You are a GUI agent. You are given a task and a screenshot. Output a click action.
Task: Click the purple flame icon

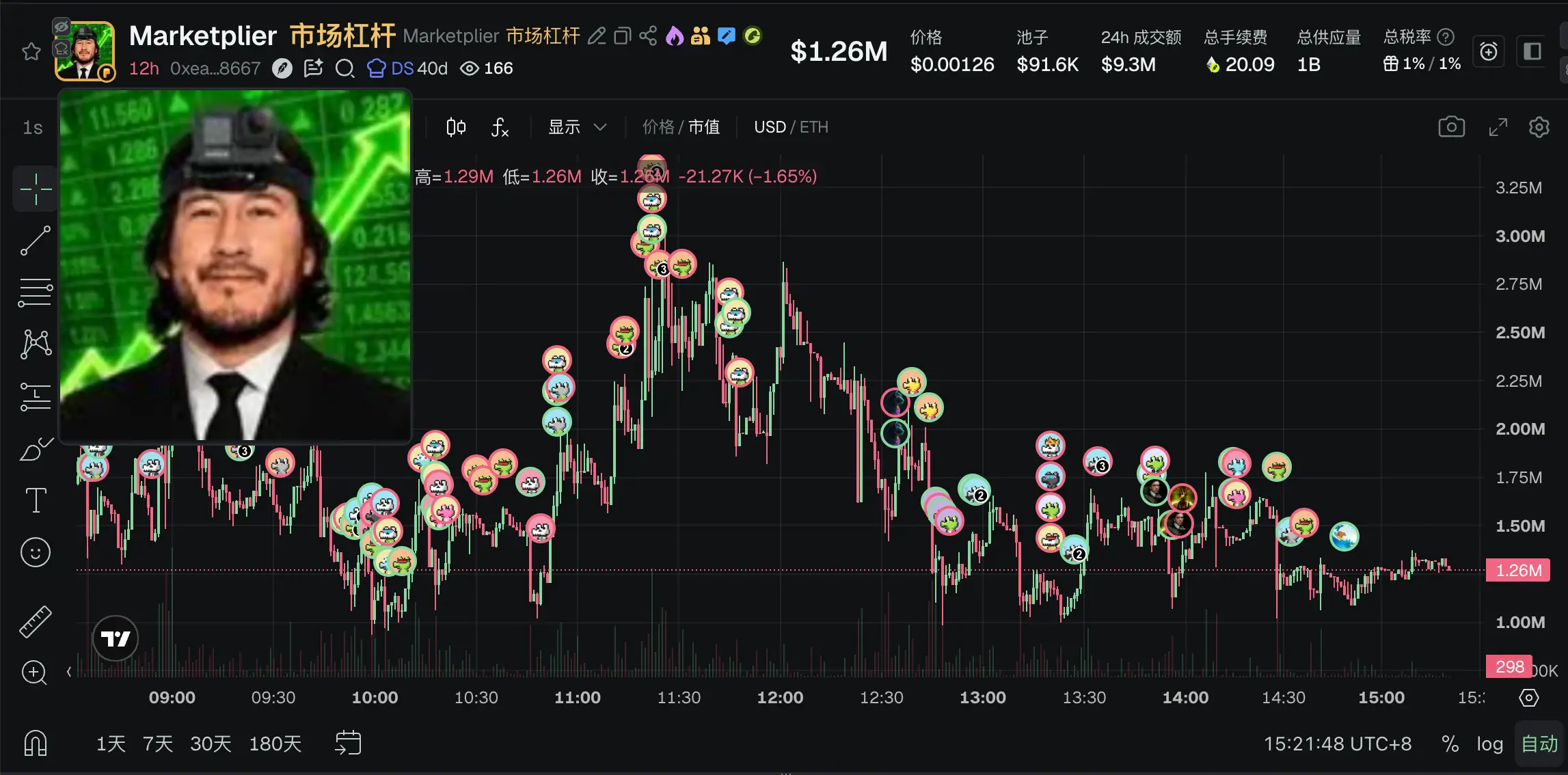(x=675, y=36)
